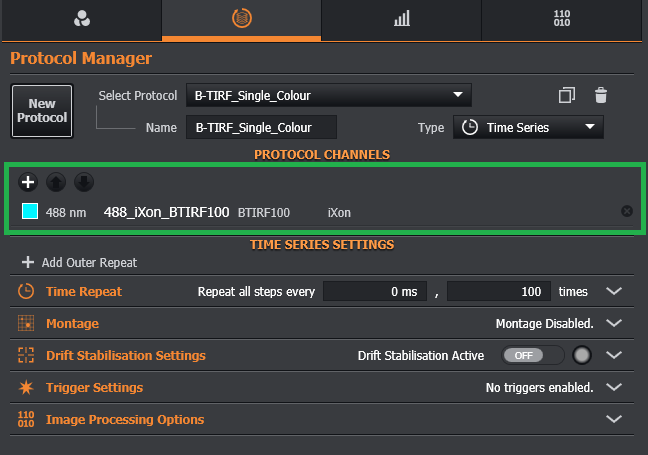
Task: Switch to the bar chart tab
Action: click(401, 19)
